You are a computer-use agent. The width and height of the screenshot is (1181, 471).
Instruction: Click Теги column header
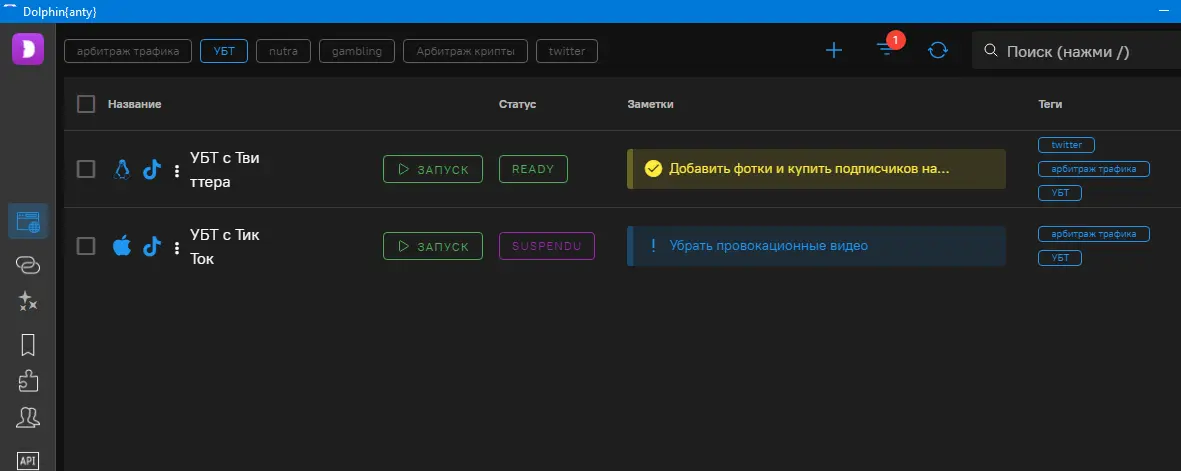pos(1050,104)
